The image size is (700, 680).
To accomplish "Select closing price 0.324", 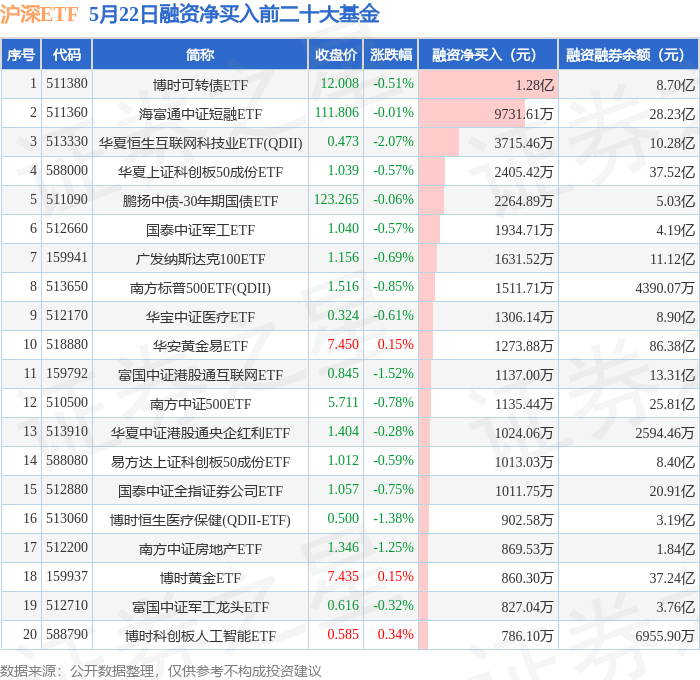I will pyautogui.click(x=343, y=316).
